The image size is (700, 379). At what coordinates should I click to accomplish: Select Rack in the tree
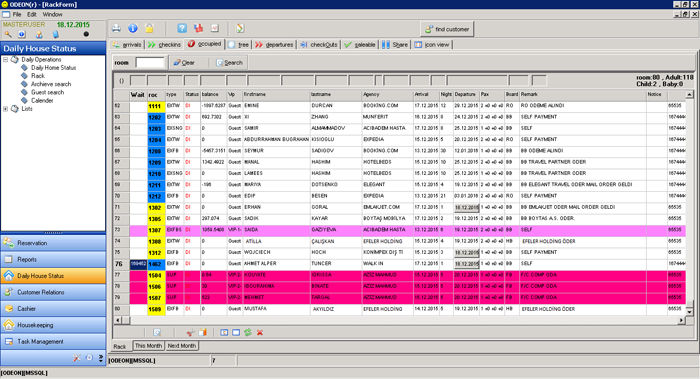click(38, 76)
